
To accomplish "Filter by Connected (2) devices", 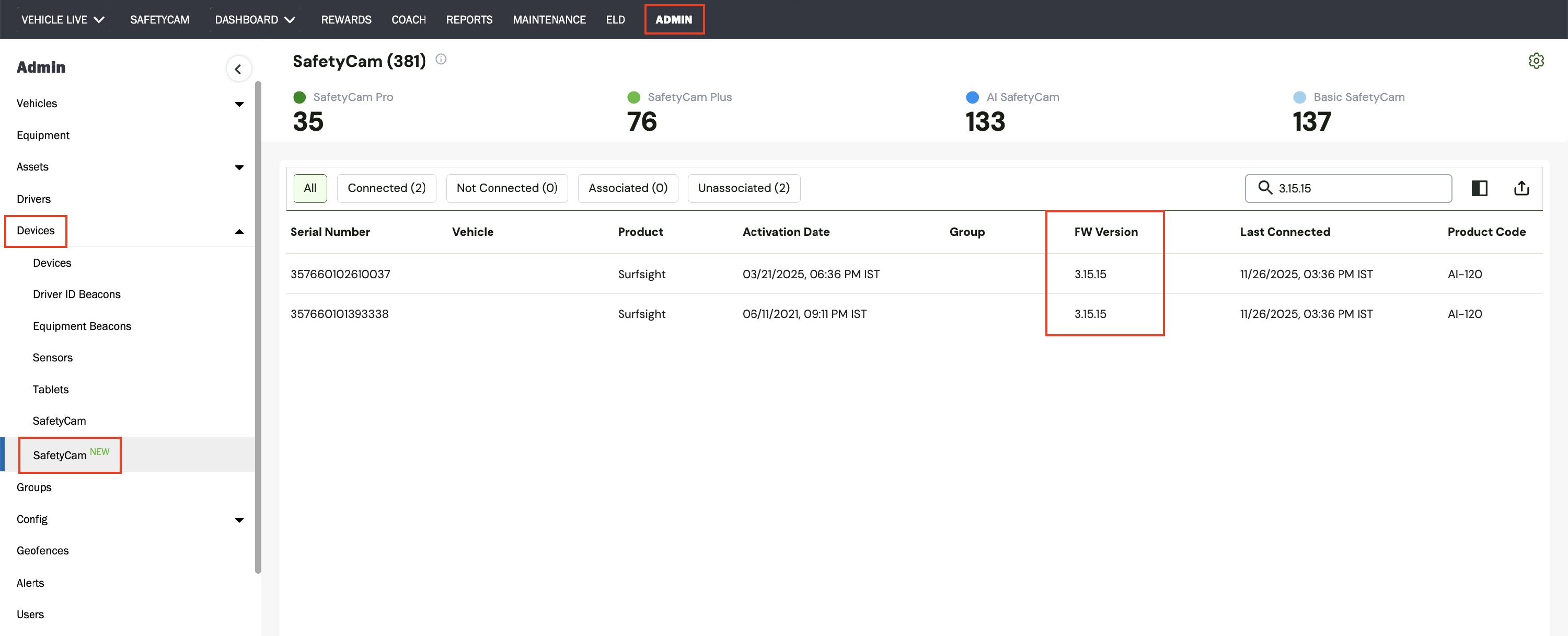I will coord(386,188).
